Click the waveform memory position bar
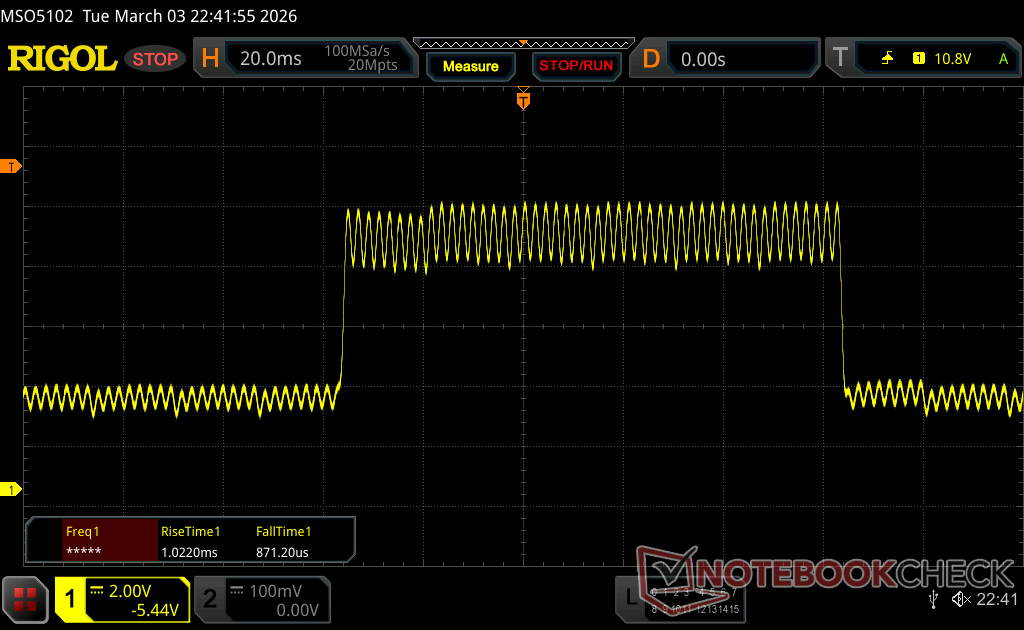 pyautogui.click(x=522, y=46)
